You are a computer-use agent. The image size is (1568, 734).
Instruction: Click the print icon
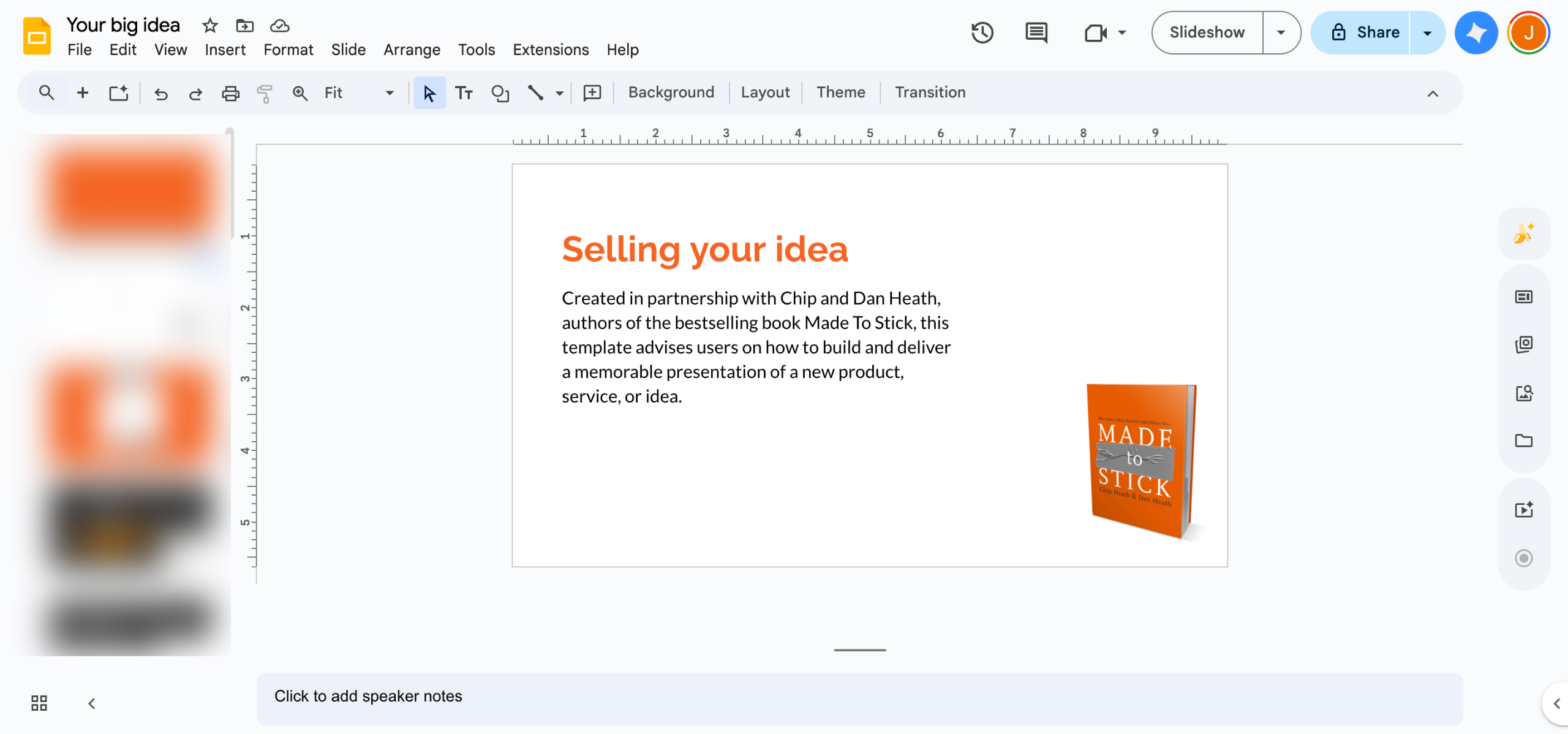pos(230,93)
